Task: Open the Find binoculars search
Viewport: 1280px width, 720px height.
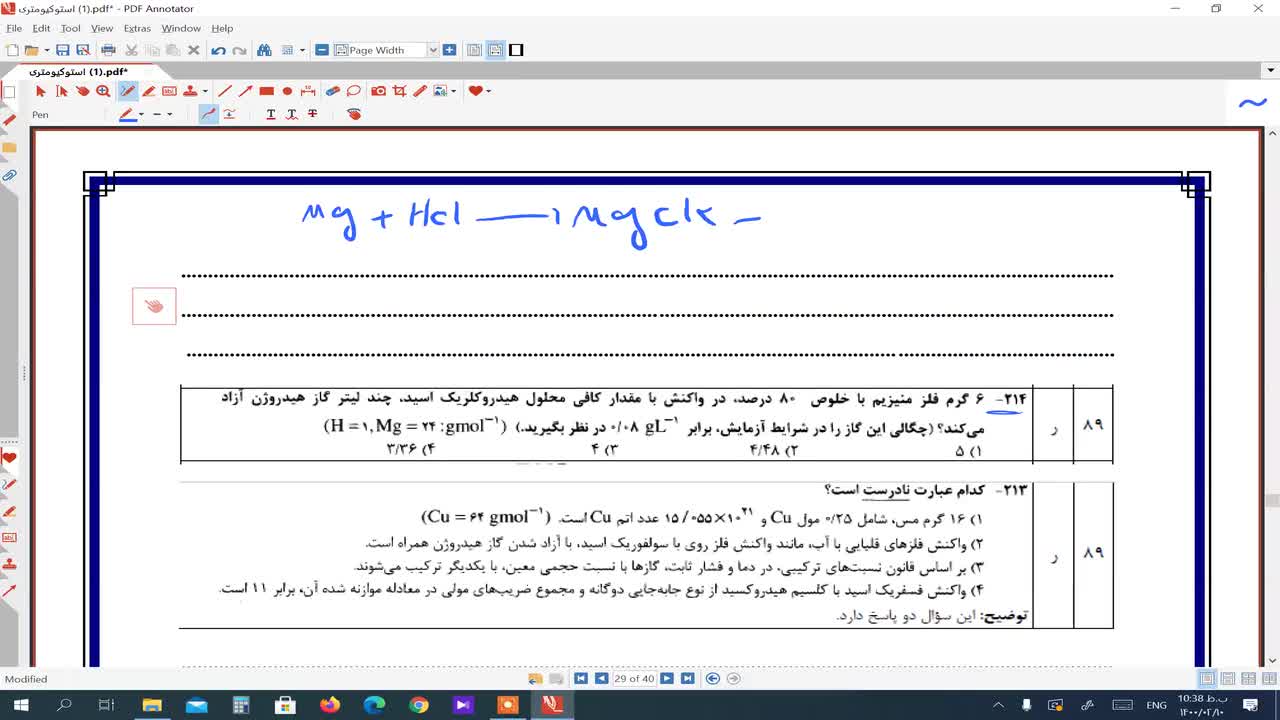Action: 264,50
